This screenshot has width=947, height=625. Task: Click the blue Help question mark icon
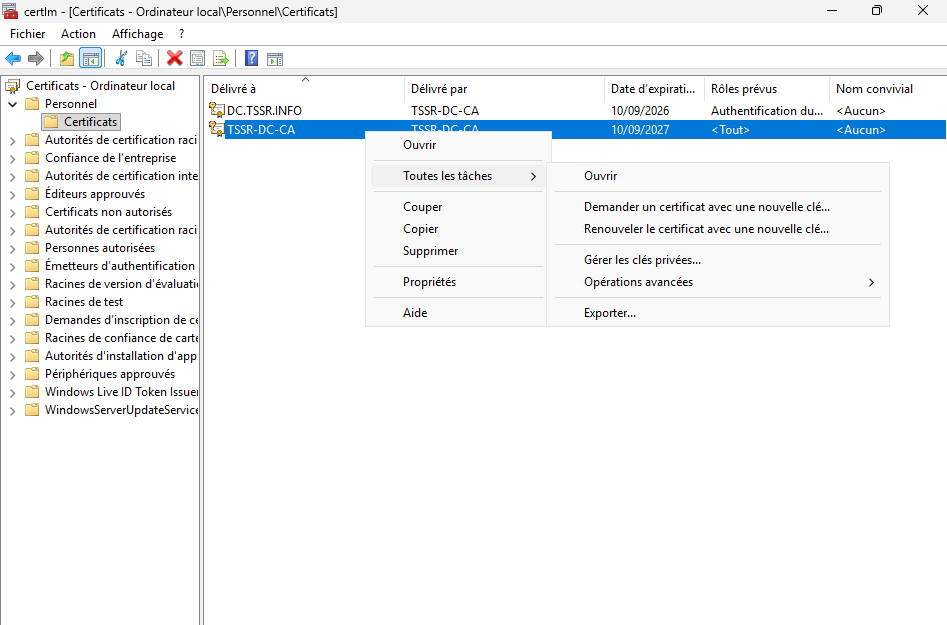pos(251,58)
